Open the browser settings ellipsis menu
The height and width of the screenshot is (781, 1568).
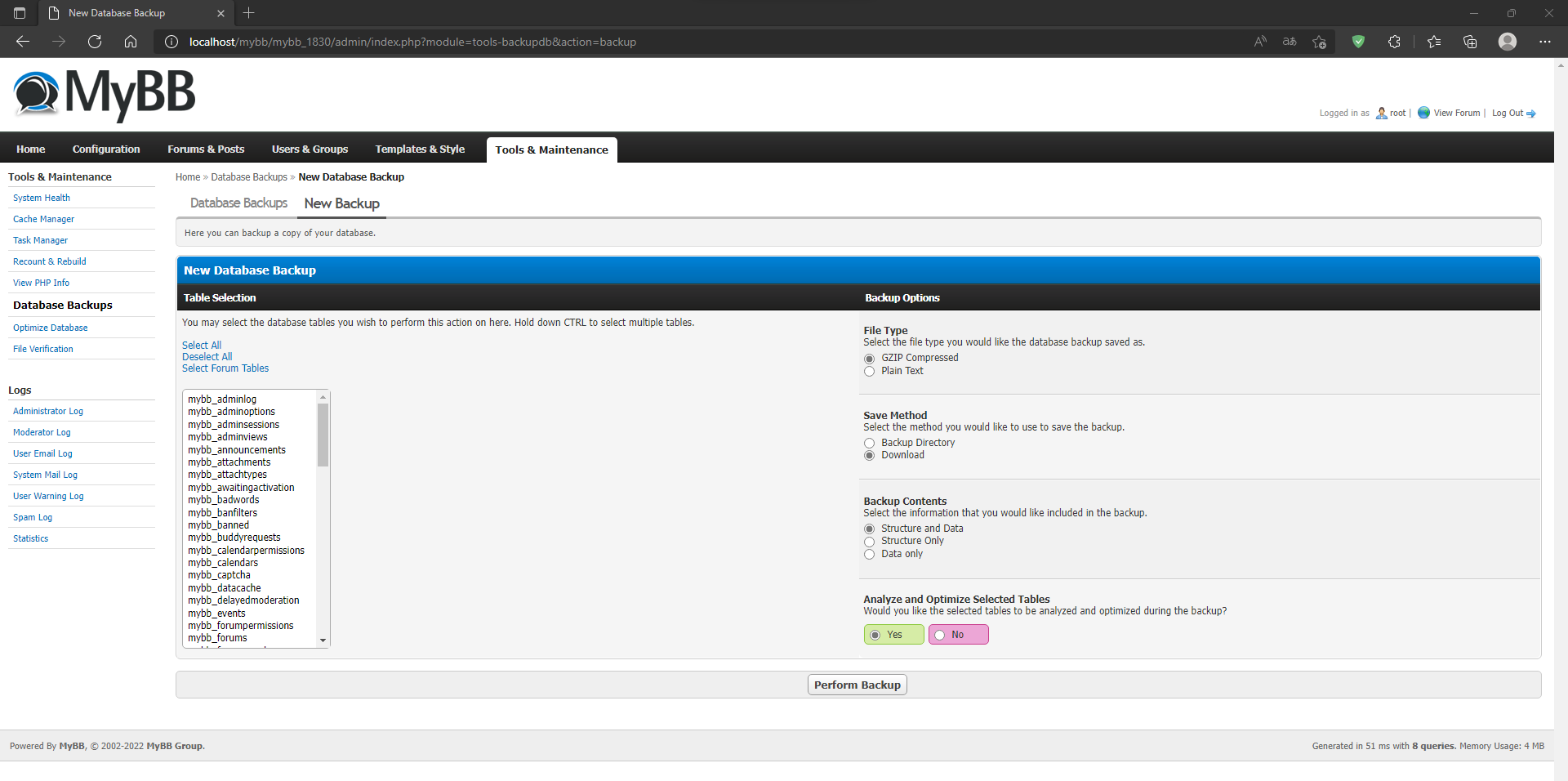(1545, 42)
